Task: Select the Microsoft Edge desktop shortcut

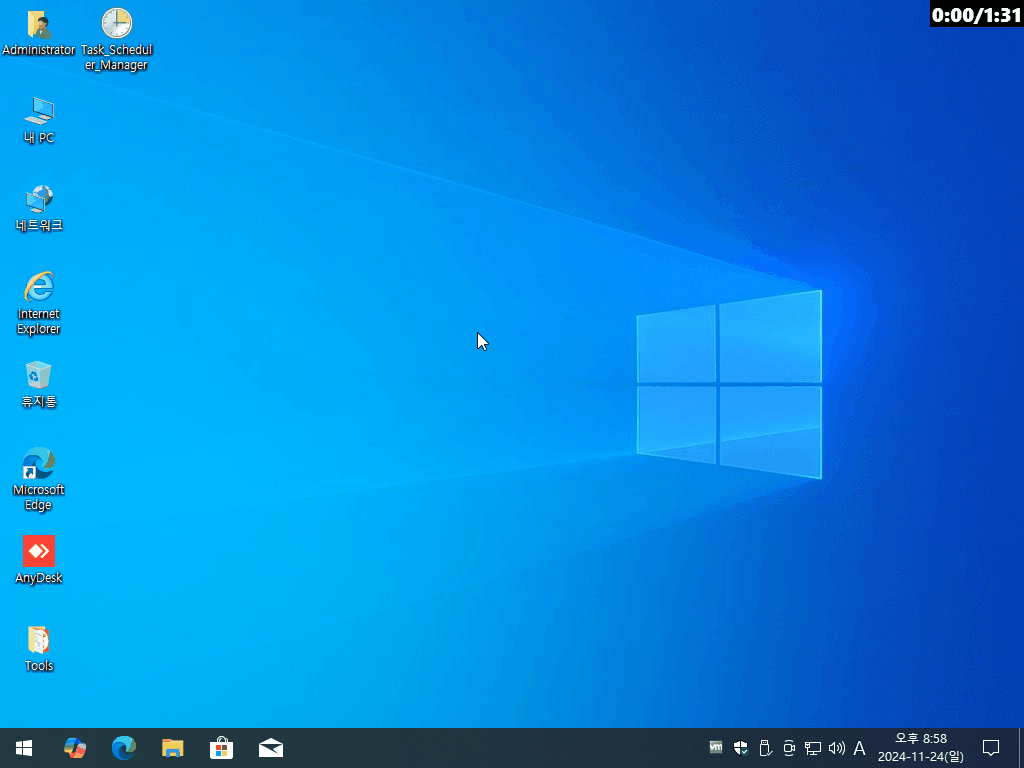Action: 39,479
